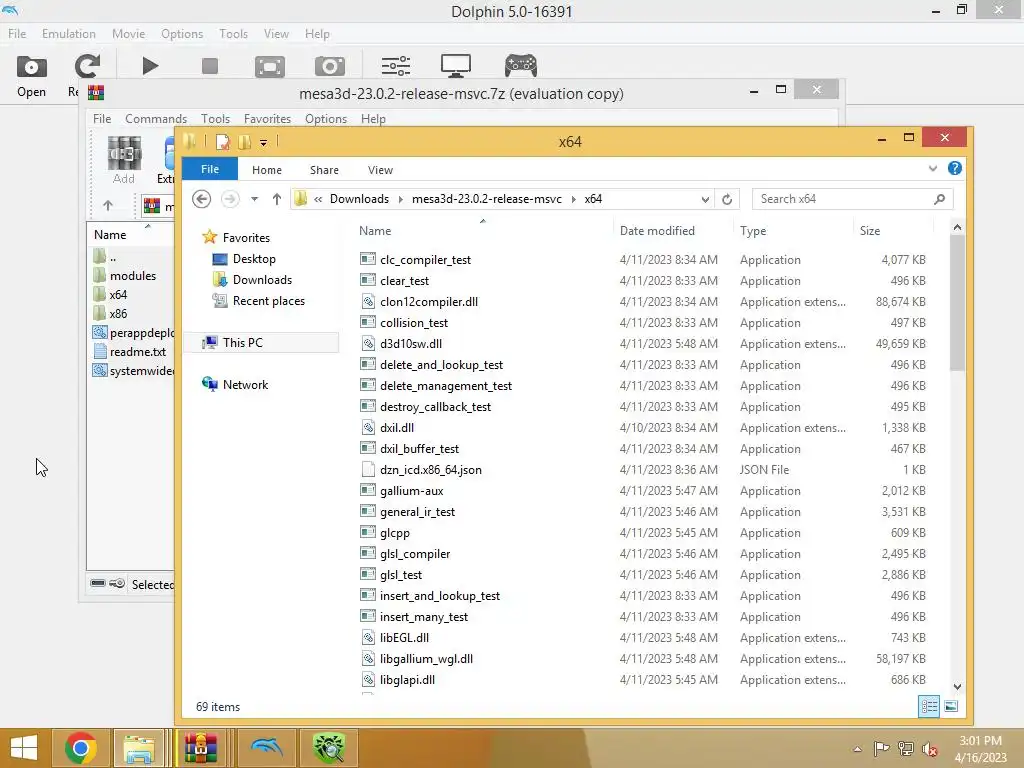Select the modules folder in WinRAR

[x=133, y=276]
